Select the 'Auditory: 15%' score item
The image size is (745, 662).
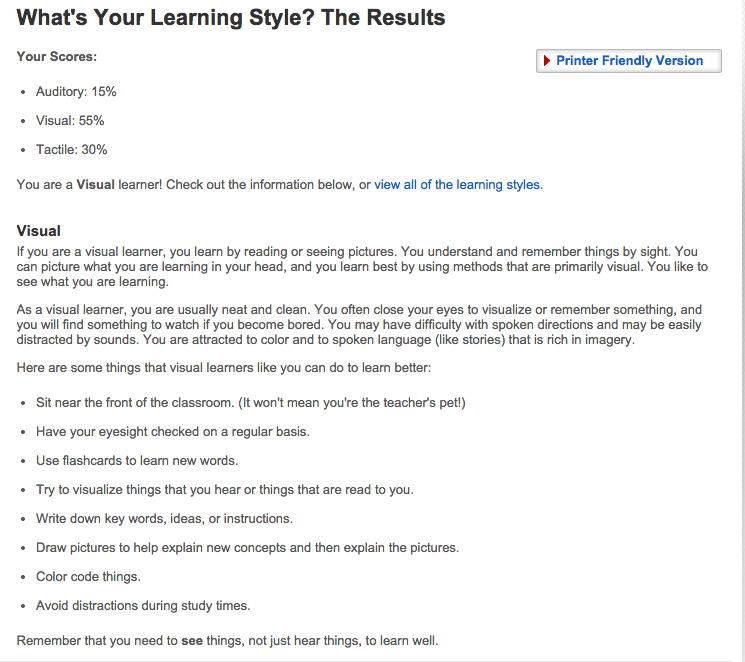[x=76, y=92]
